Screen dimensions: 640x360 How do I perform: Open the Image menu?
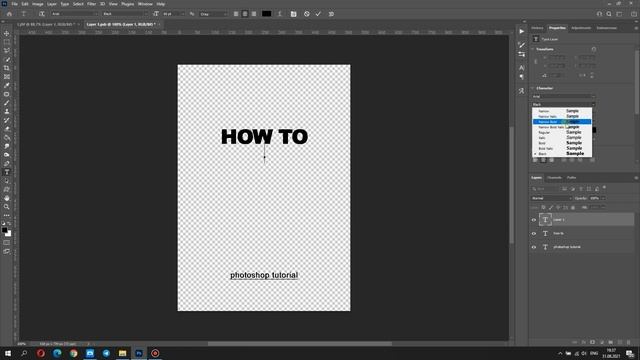tap(38, 4)
